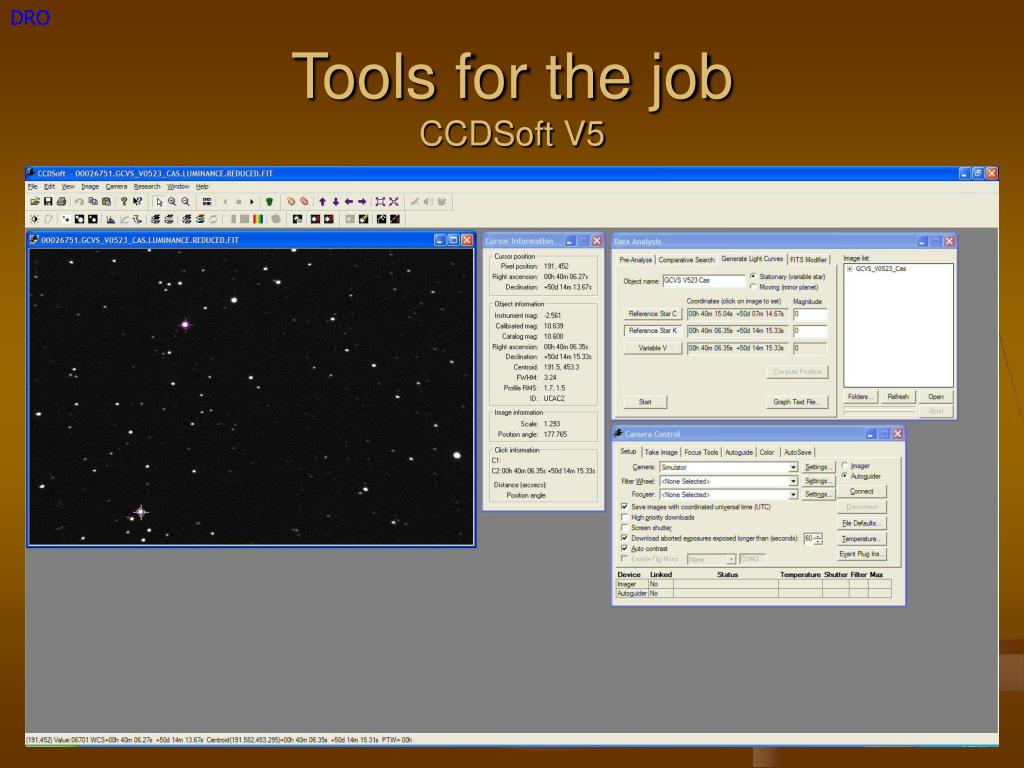
Task: Click the Reference Star C button
Action: click(652, 314)
